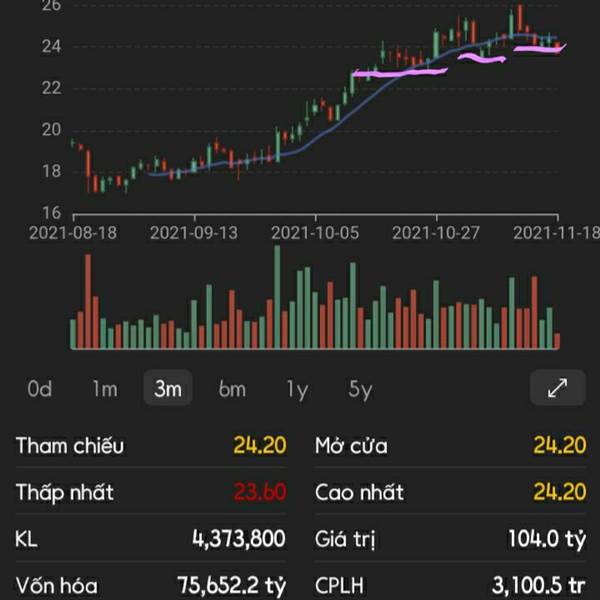Click the price axis label 22
The image size is (600, 600).
click(51, 88)
